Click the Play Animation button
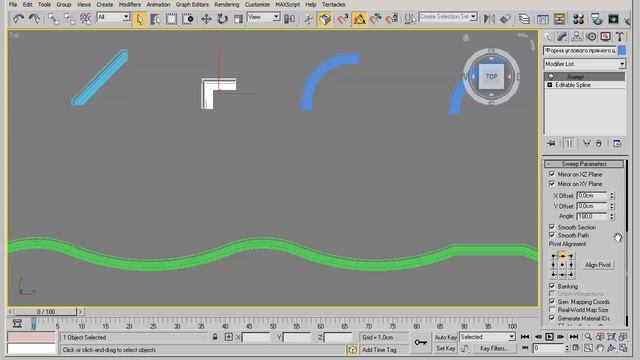 549,337
